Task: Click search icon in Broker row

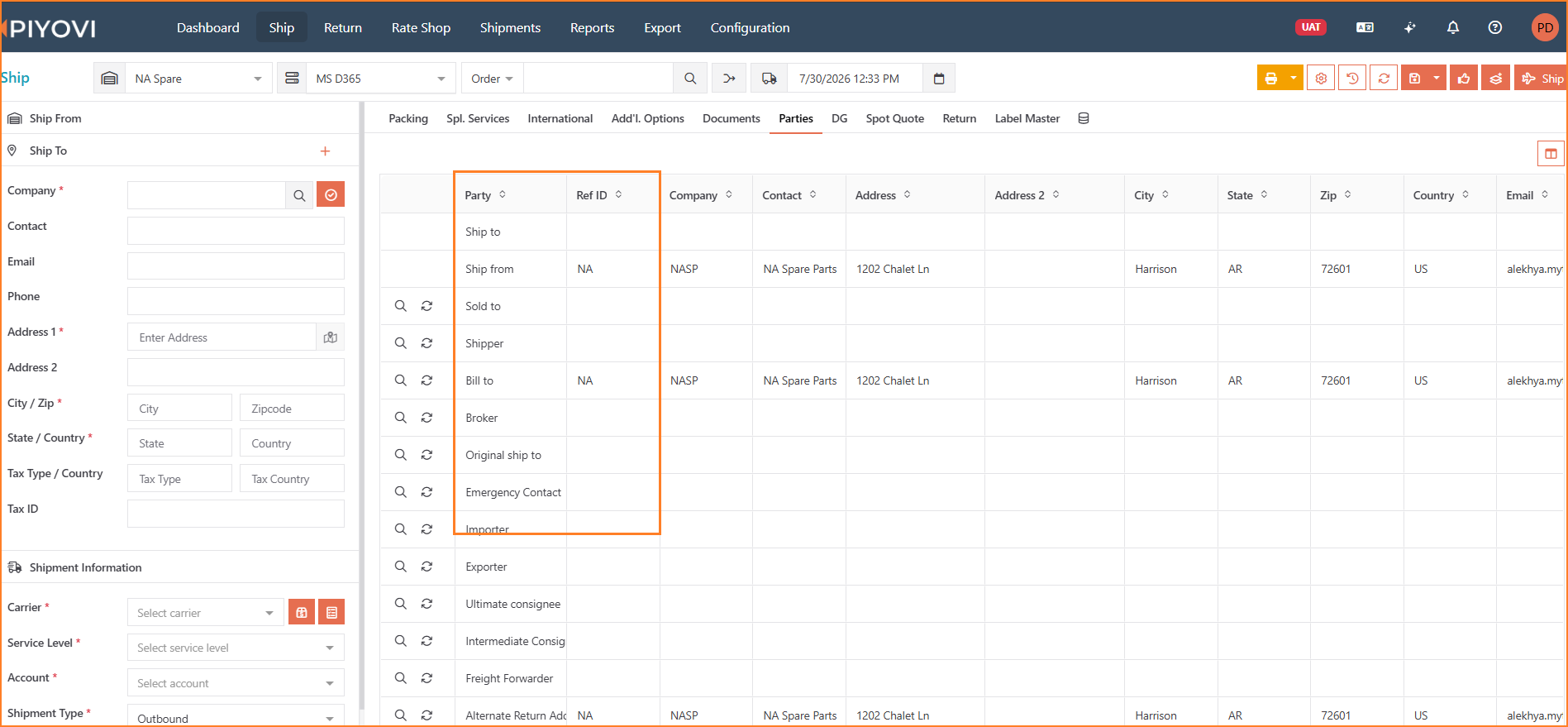Action: point(400,418)
